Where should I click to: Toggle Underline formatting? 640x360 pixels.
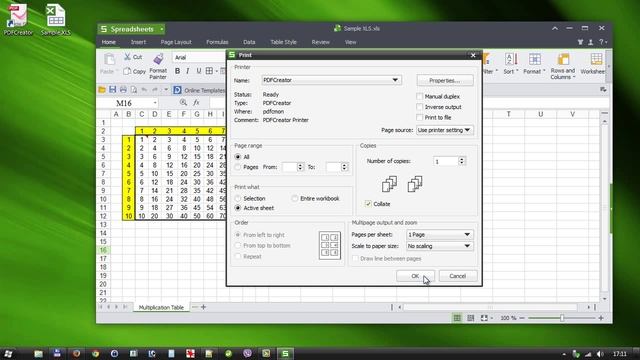[199, 71]
